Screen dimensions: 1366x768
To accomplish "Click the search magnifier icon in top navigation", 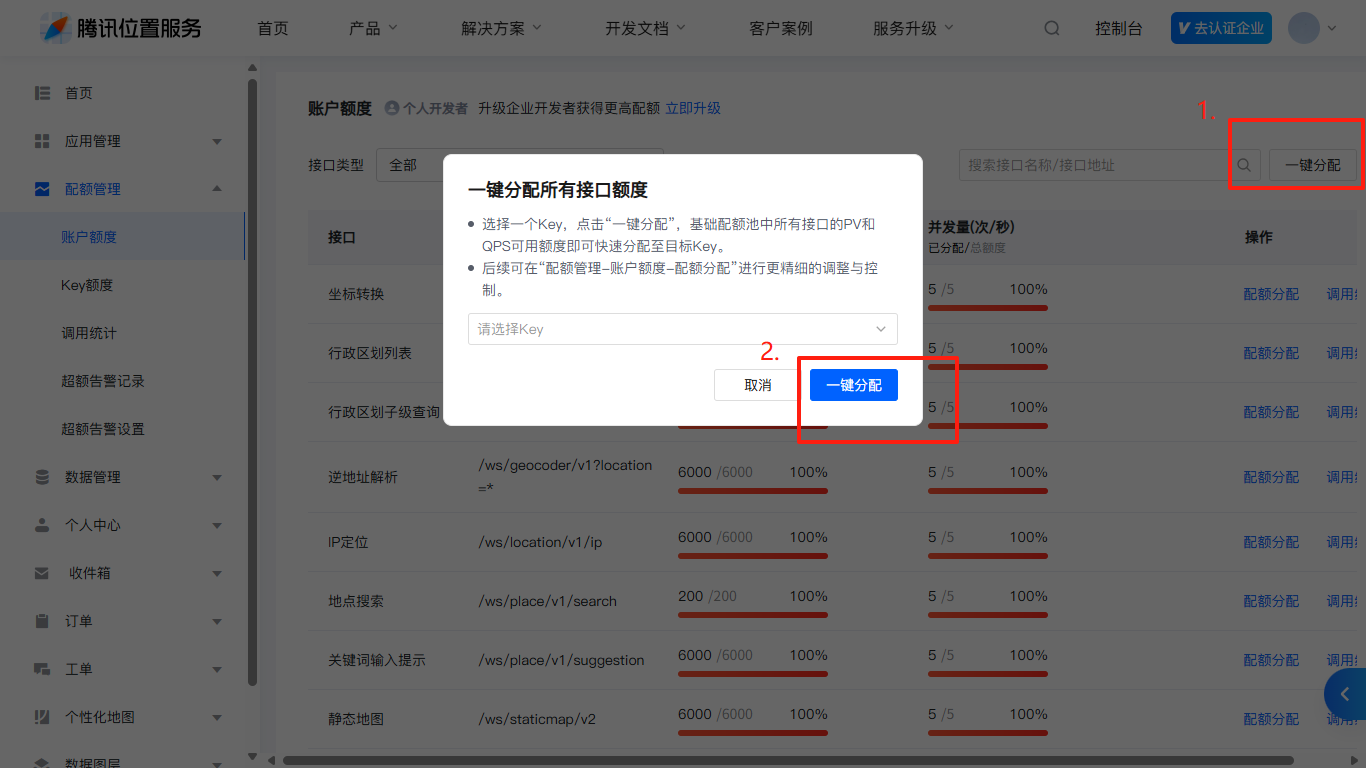I will (x=1052, y=28).
